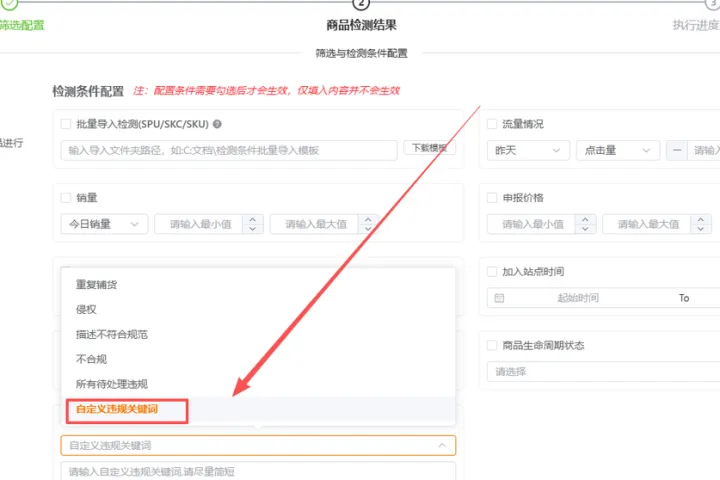Tick the 商品生命周期状态 checkbox
The width and height of the screenshot is (720, 480).
[492, 345]
